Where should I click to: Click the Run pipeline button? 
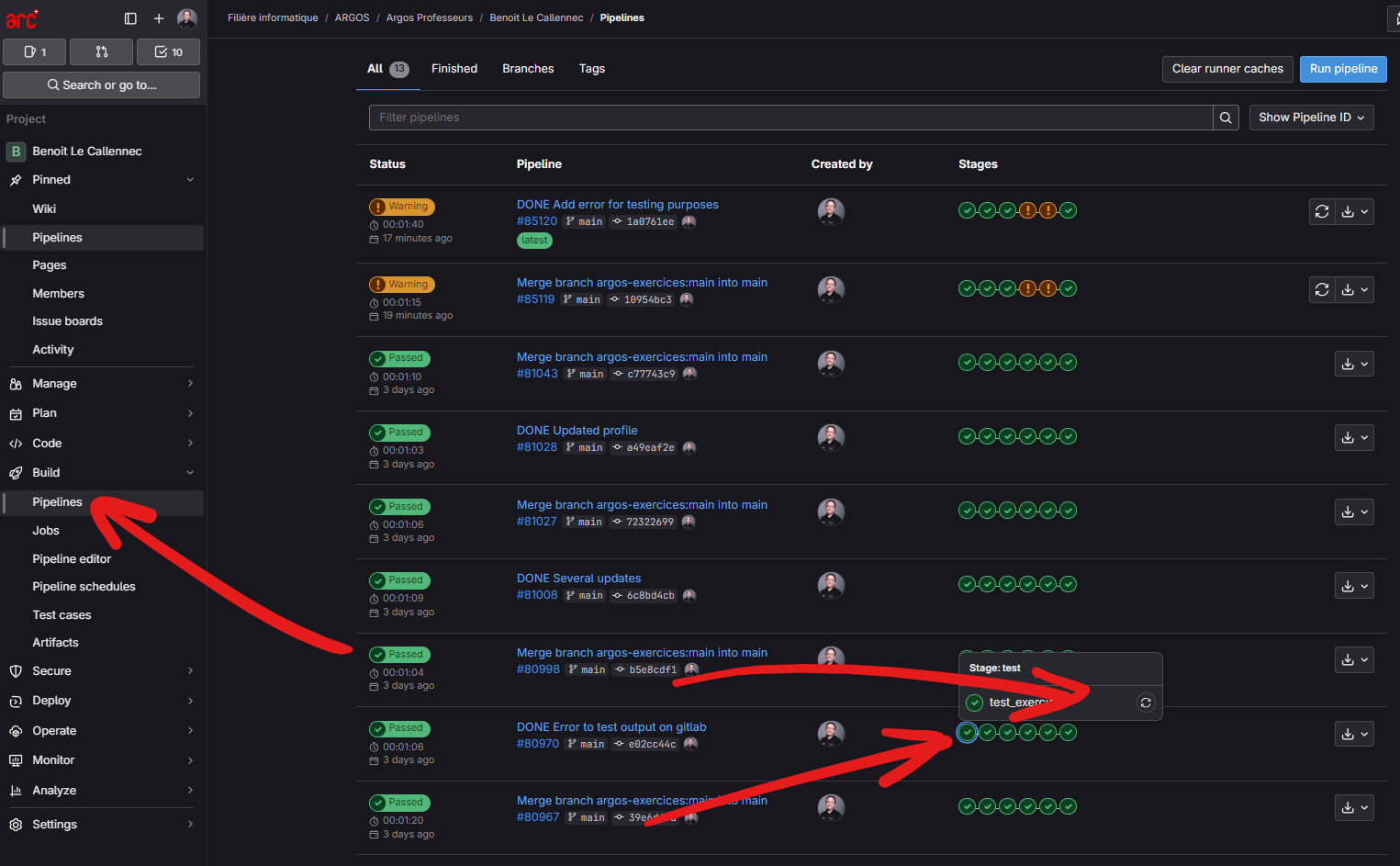point(1343,69)
